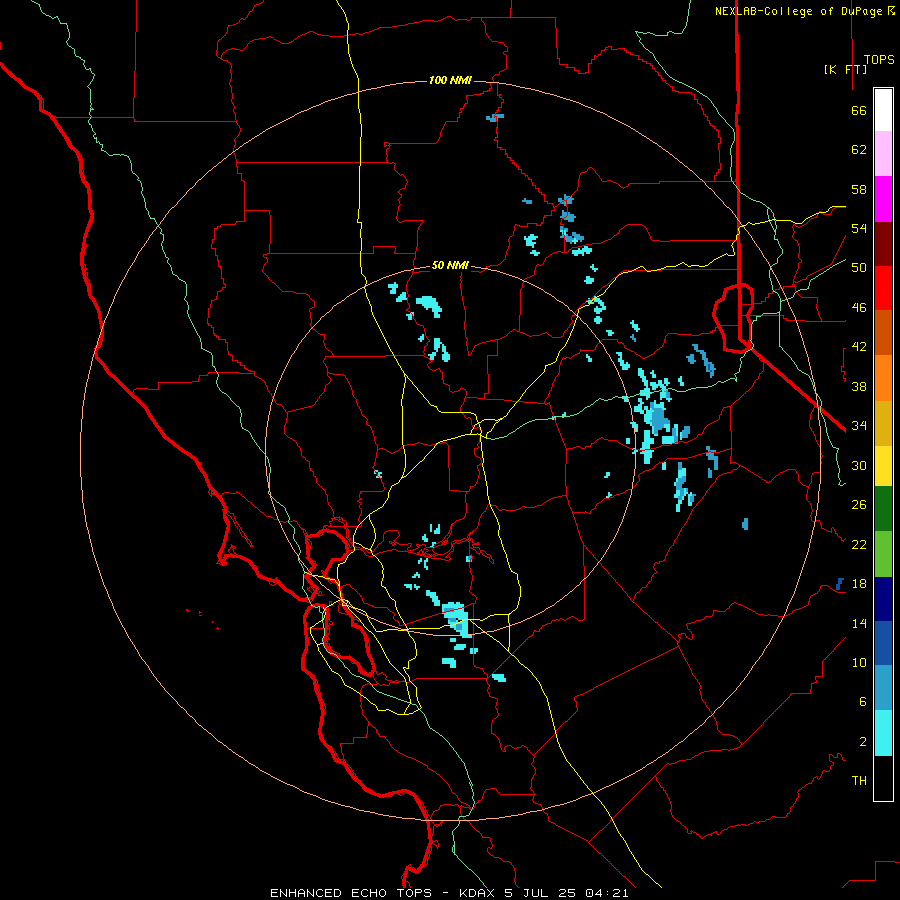Click the 10 legend value
The image size is (900, 900).
click(859, 662)
